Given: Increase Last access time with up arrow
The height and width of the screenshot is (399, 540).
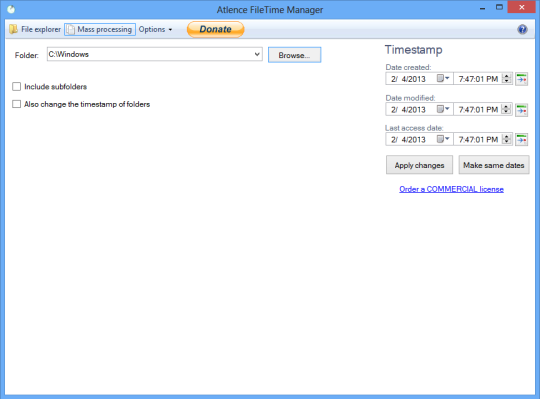Looking at the screenshot, I should tap(507, 136).
